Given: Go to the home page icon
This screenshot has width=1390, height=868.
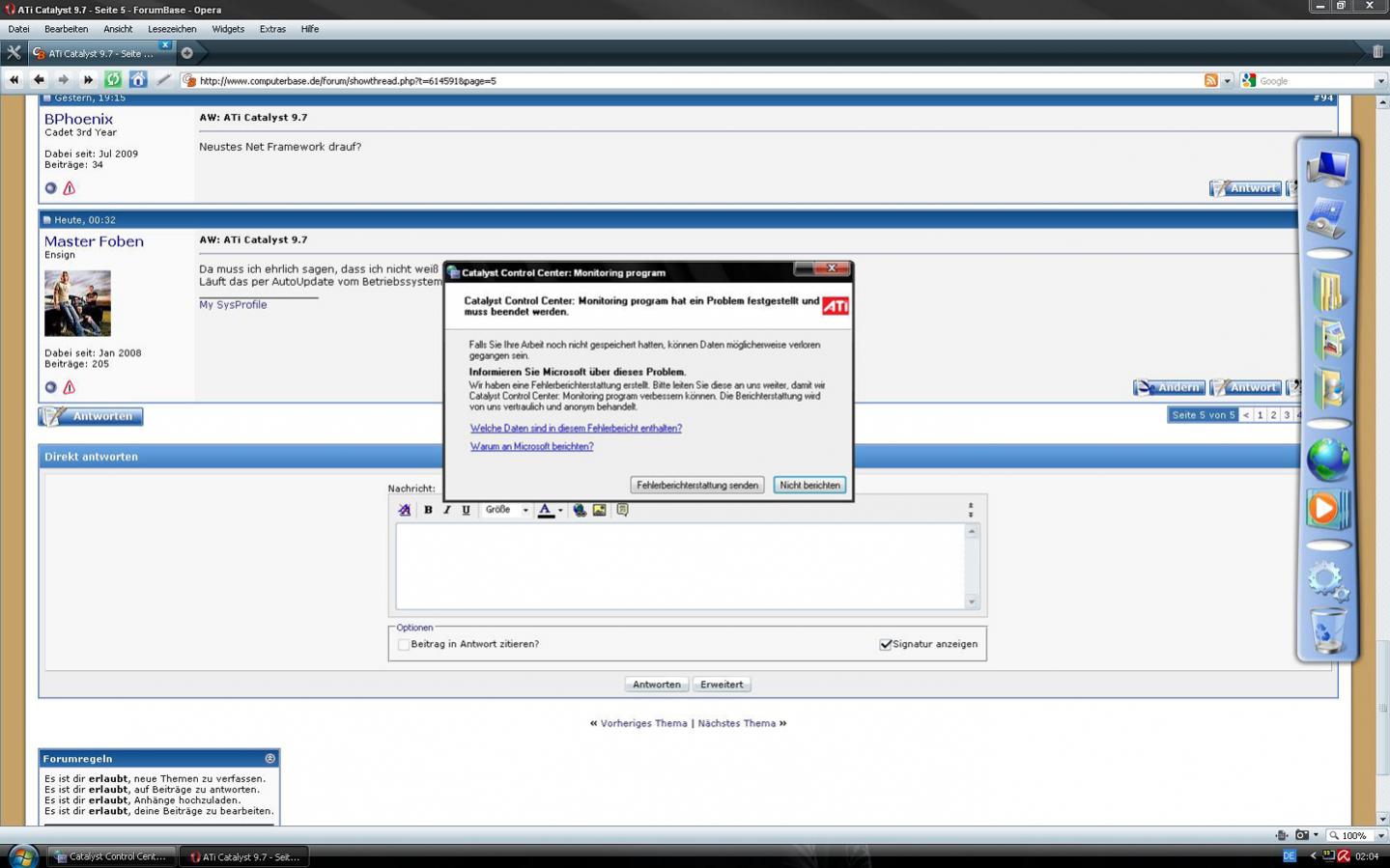Looking at the screenshot, I should 138,80.
